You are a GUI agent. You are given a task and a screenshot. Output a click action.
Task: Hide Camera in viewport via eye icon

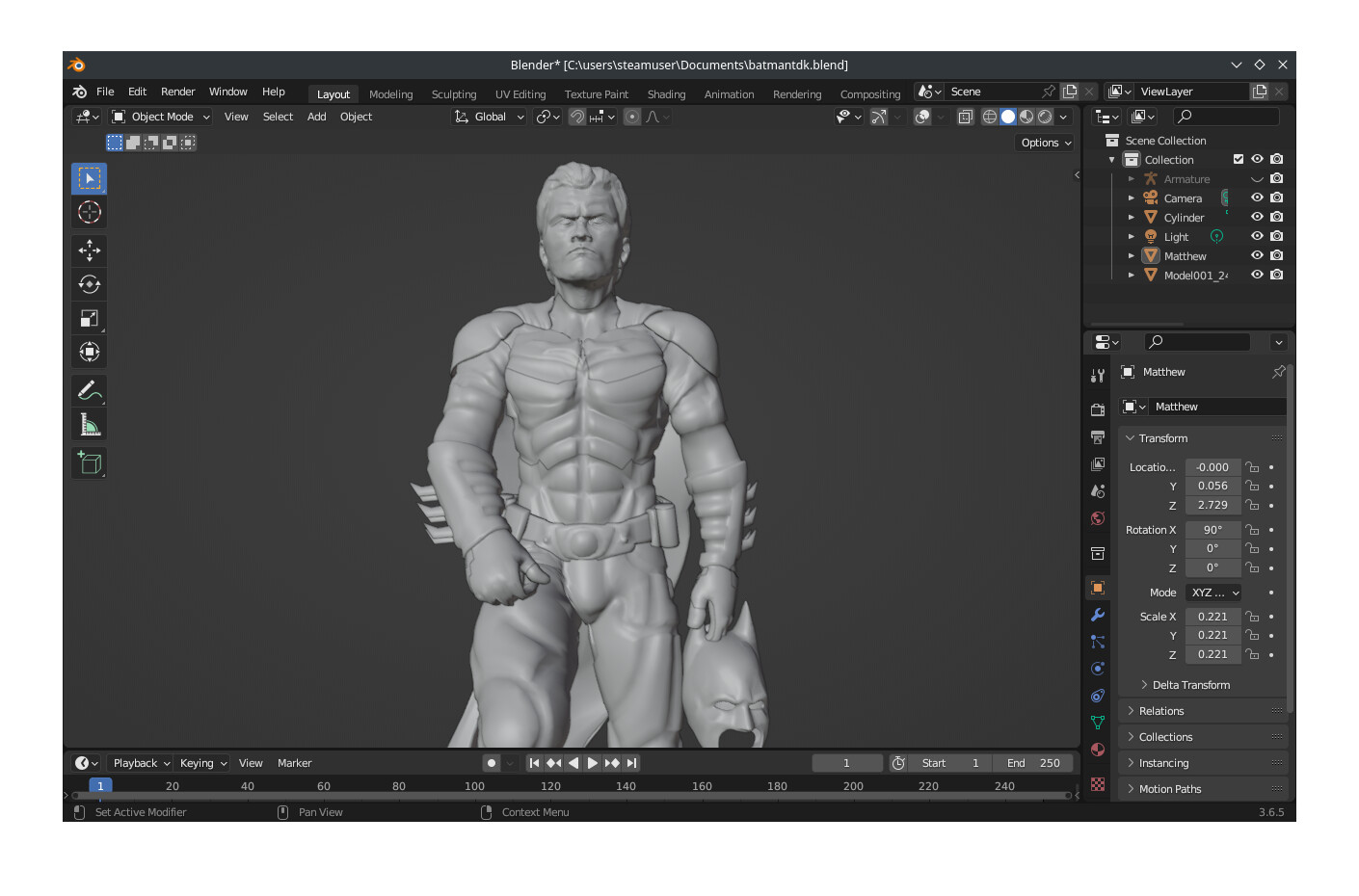(x=1257, y=198)
